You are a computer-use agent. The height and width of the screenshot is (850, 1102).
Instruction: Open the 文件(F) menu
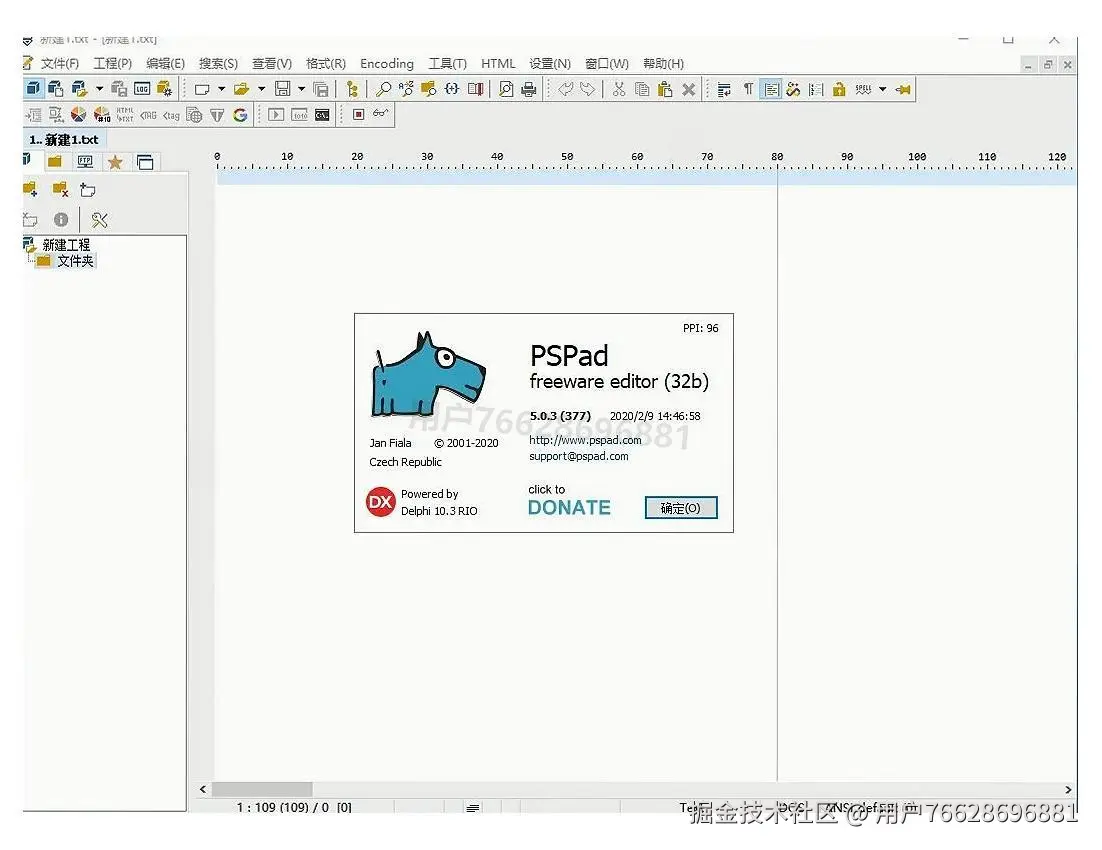tap(59, 64)
